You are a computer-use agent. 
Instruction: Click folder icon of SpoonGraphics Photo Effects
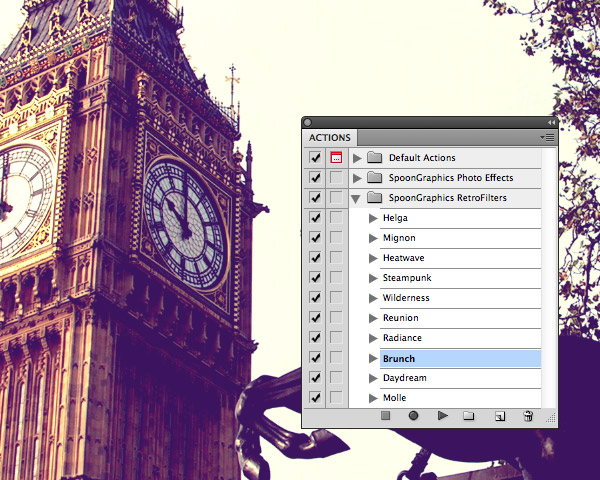pos(375,177)
